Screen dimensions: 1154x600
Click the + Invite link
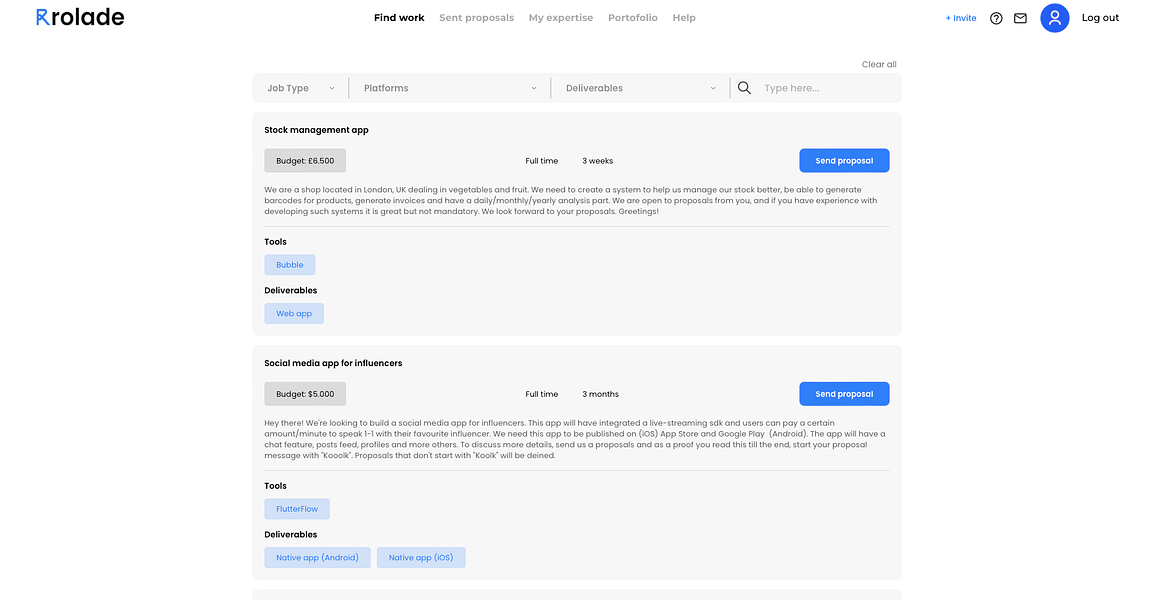(960, 18)
